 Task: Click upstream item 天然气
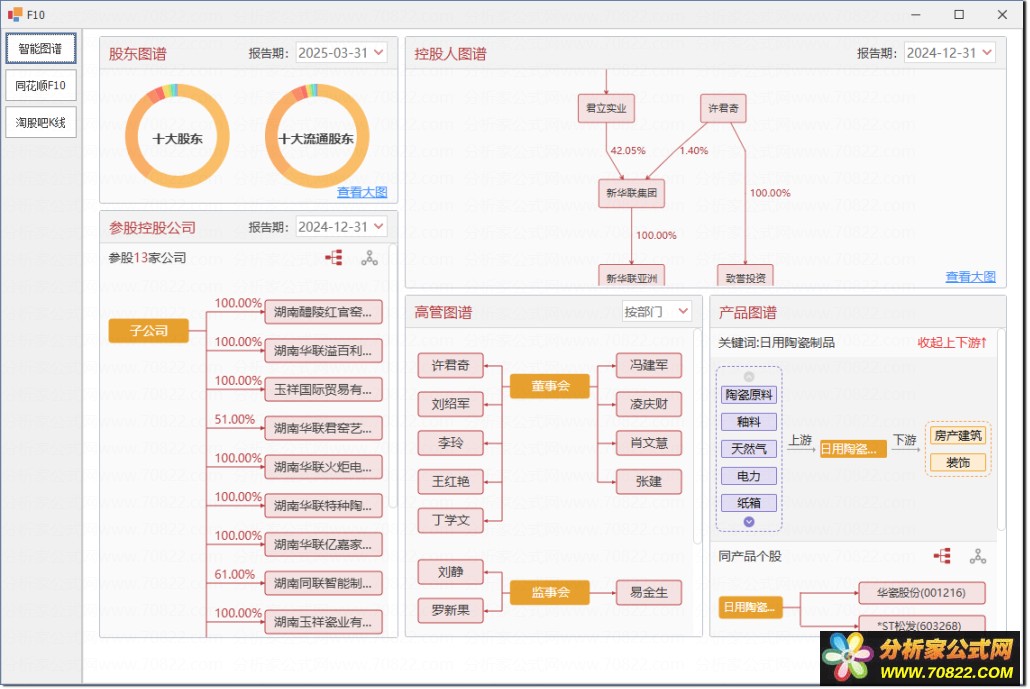pos(749,449)
